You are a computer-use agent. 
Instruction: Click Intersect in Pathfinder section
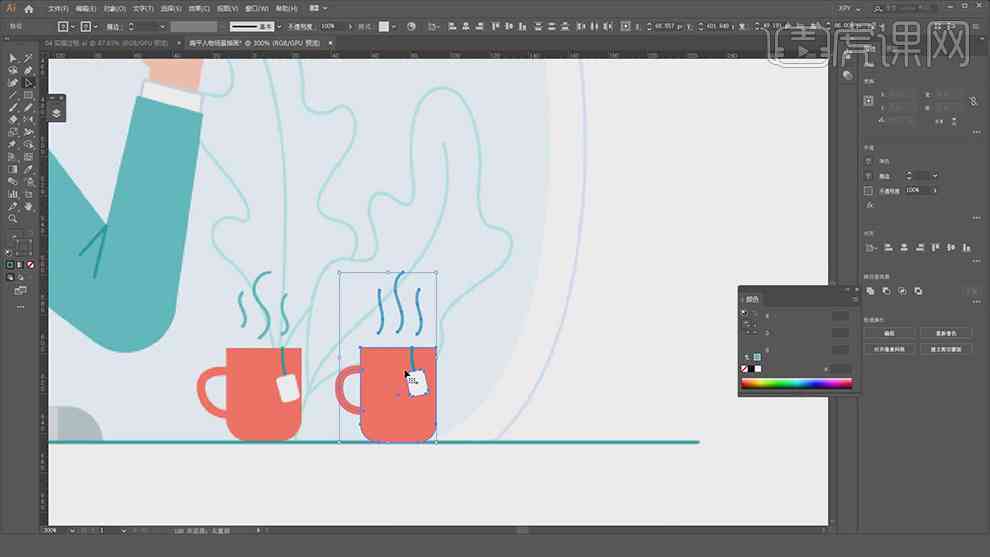[x=902, y=291]
